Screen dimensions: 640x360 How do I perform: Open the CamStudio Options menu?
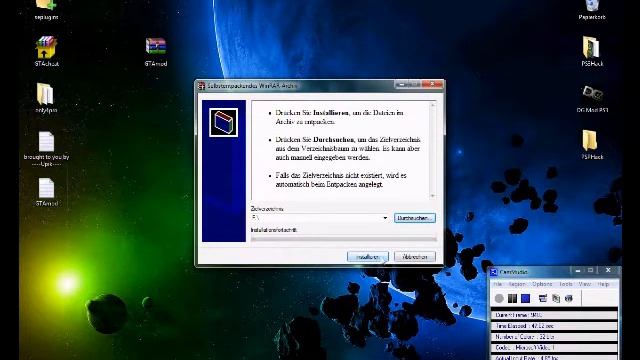point(542,284)
